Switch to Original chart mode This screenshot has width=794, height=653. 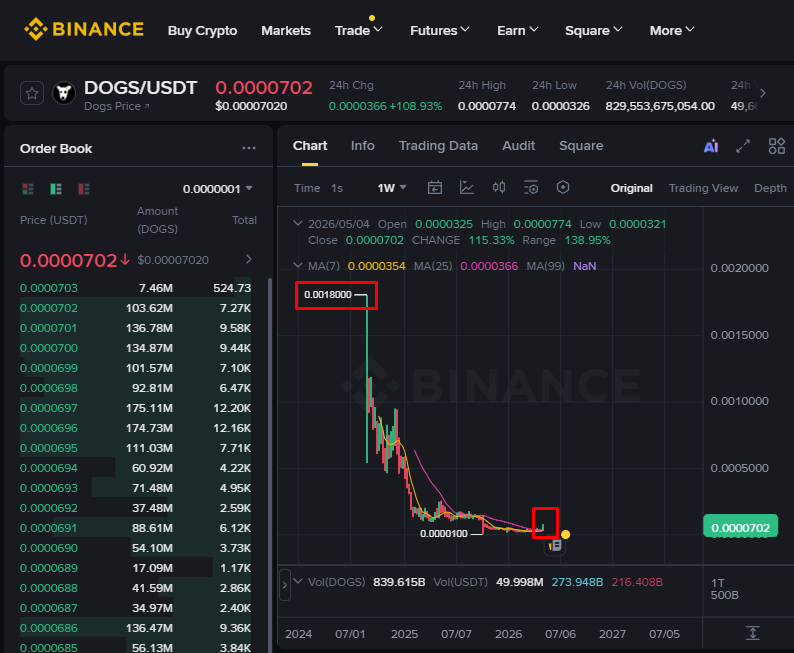click(x=631, y=188)
